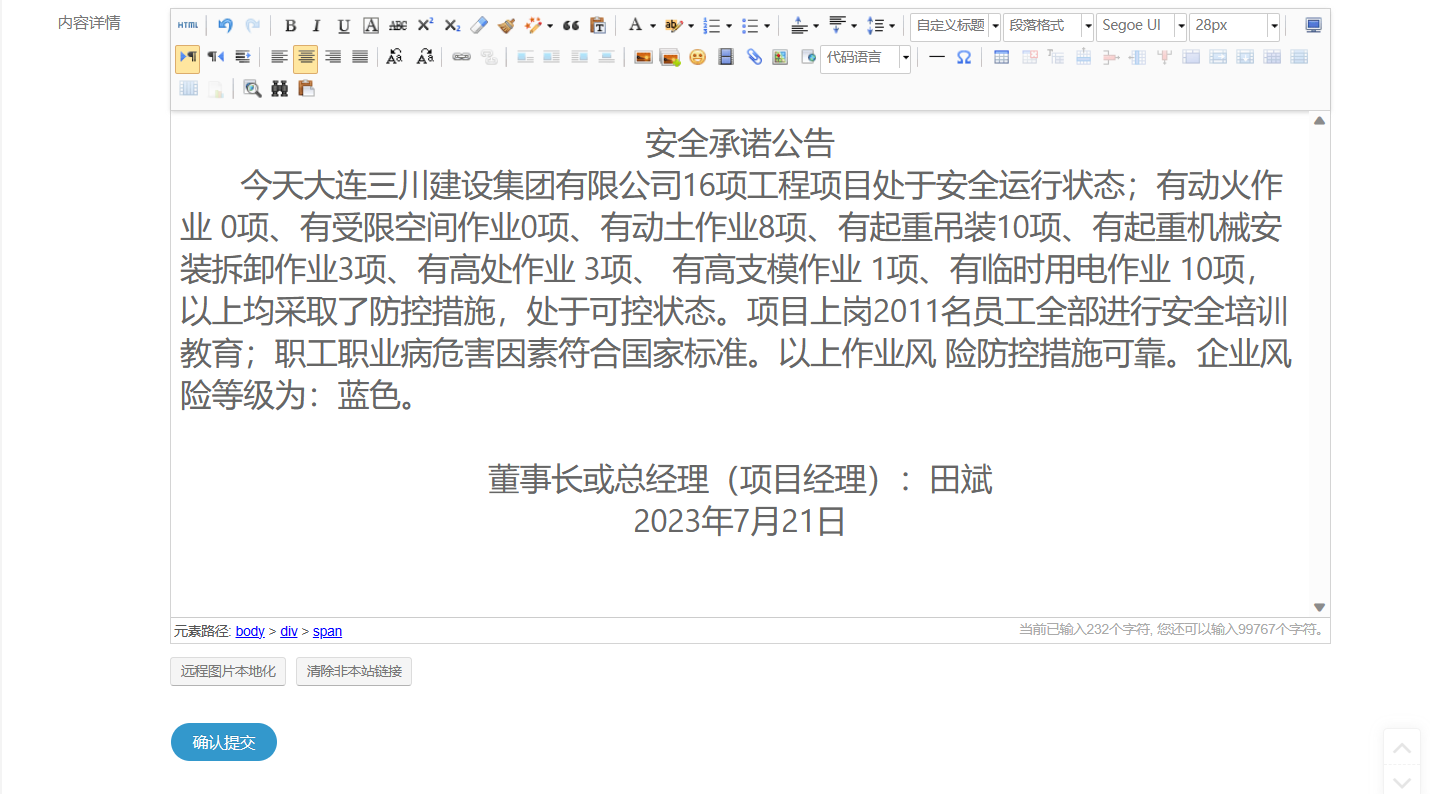
Task: Open the highlight background color picker arrow
Action: (691, 27)
